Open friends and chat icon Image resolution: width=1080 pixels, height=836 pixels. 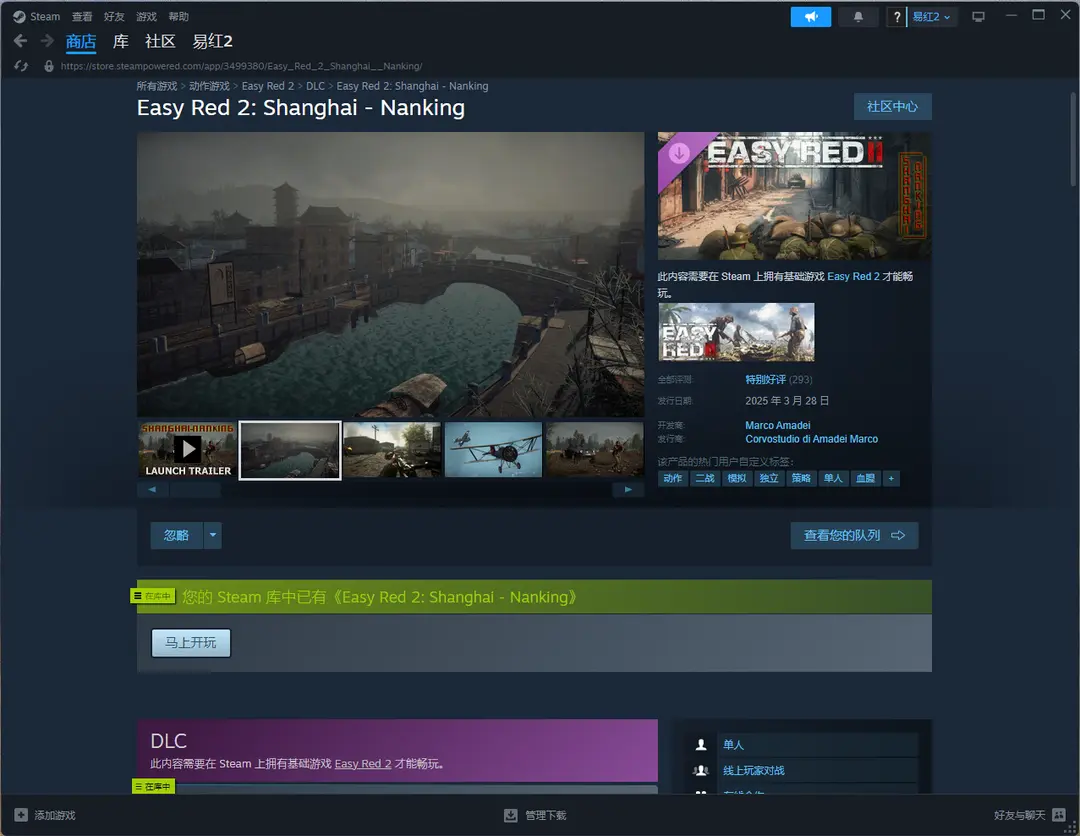1059,815
